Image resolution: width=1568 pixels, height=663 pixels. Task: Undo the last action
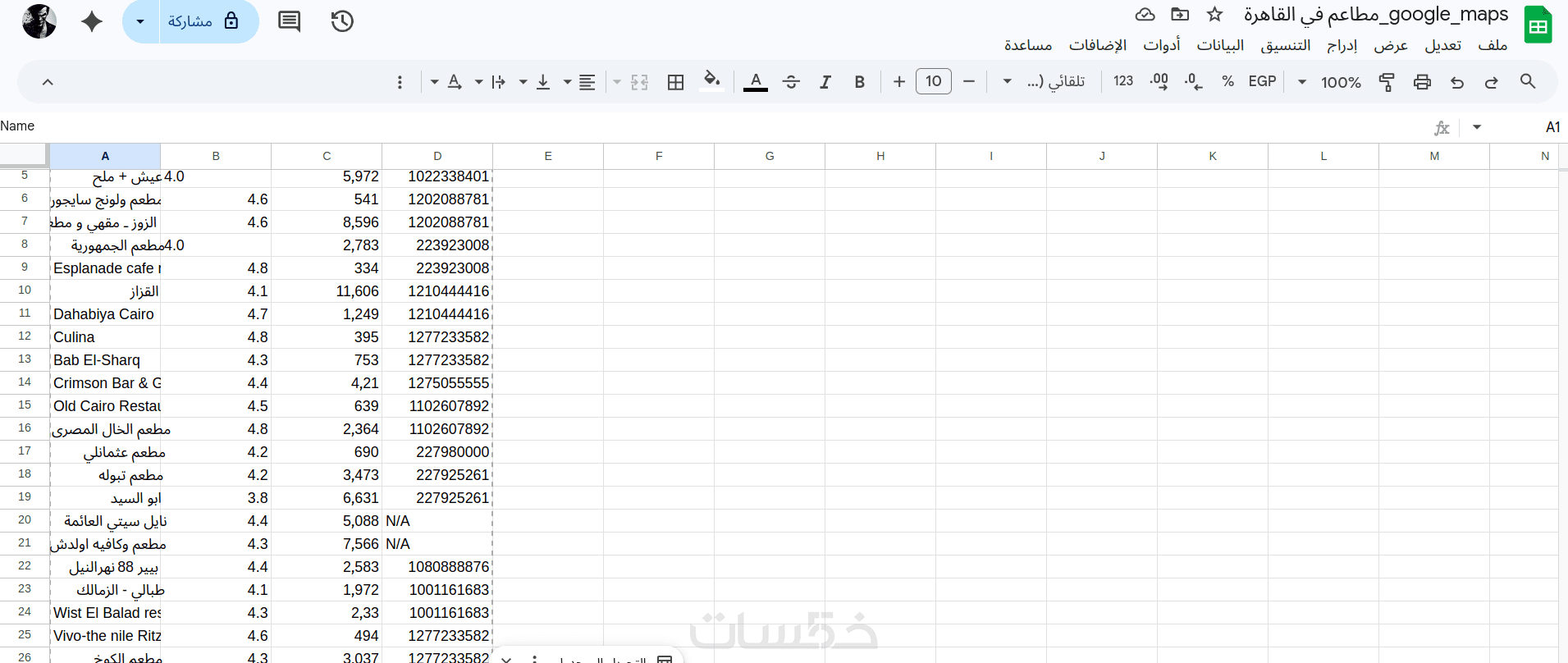(x=1457, y=81)
